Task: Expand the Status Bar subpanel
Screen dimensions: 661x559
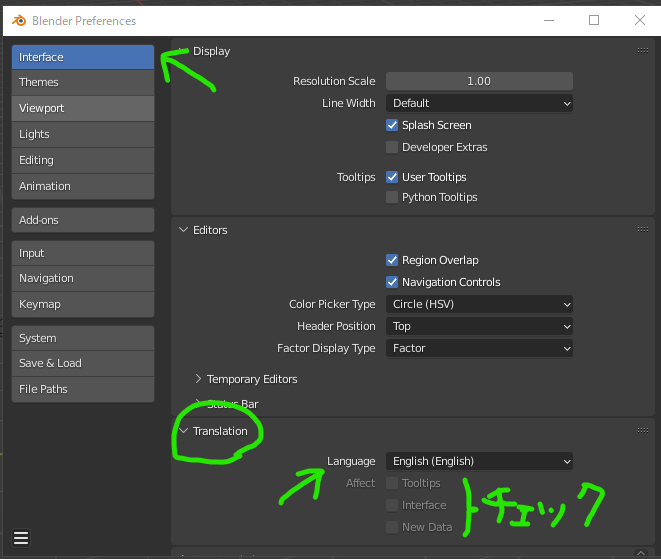Action: (198, 403)
